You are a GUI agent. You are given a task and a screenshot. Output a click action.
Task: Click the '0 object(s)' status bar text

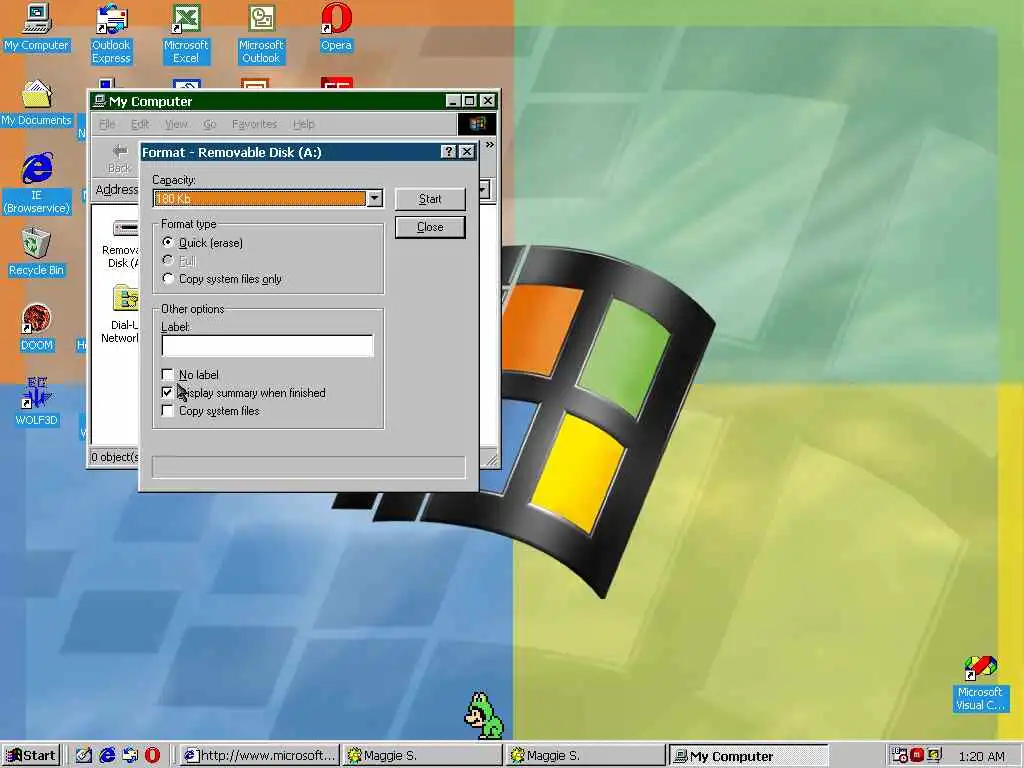[x=114, y=456]
